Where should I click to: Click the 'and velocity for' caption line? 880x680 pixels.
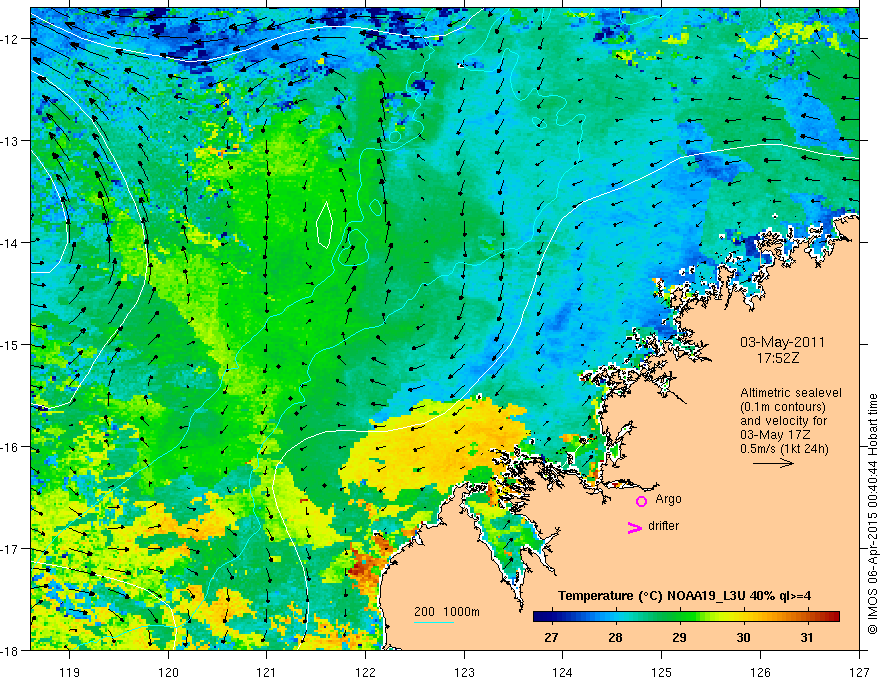(783, 421)
